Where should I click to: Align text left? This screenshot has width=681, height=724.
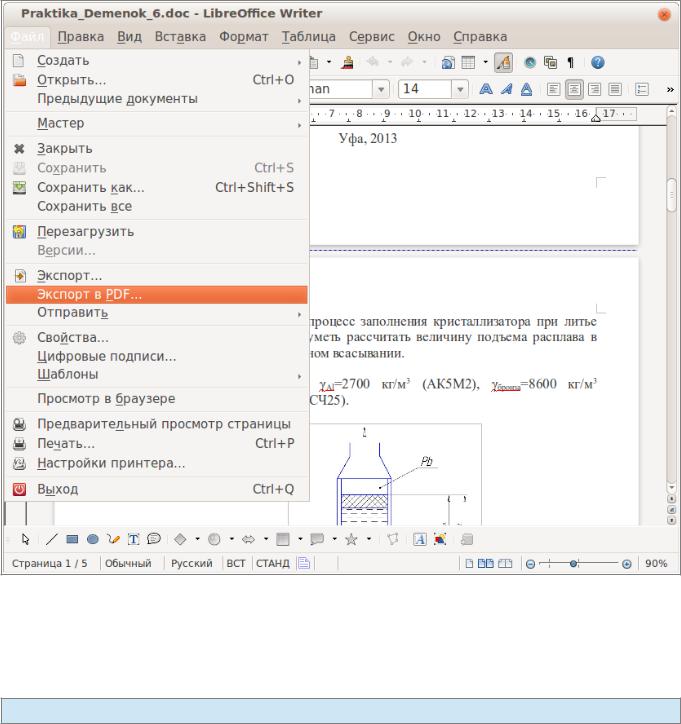pos(553,89)
